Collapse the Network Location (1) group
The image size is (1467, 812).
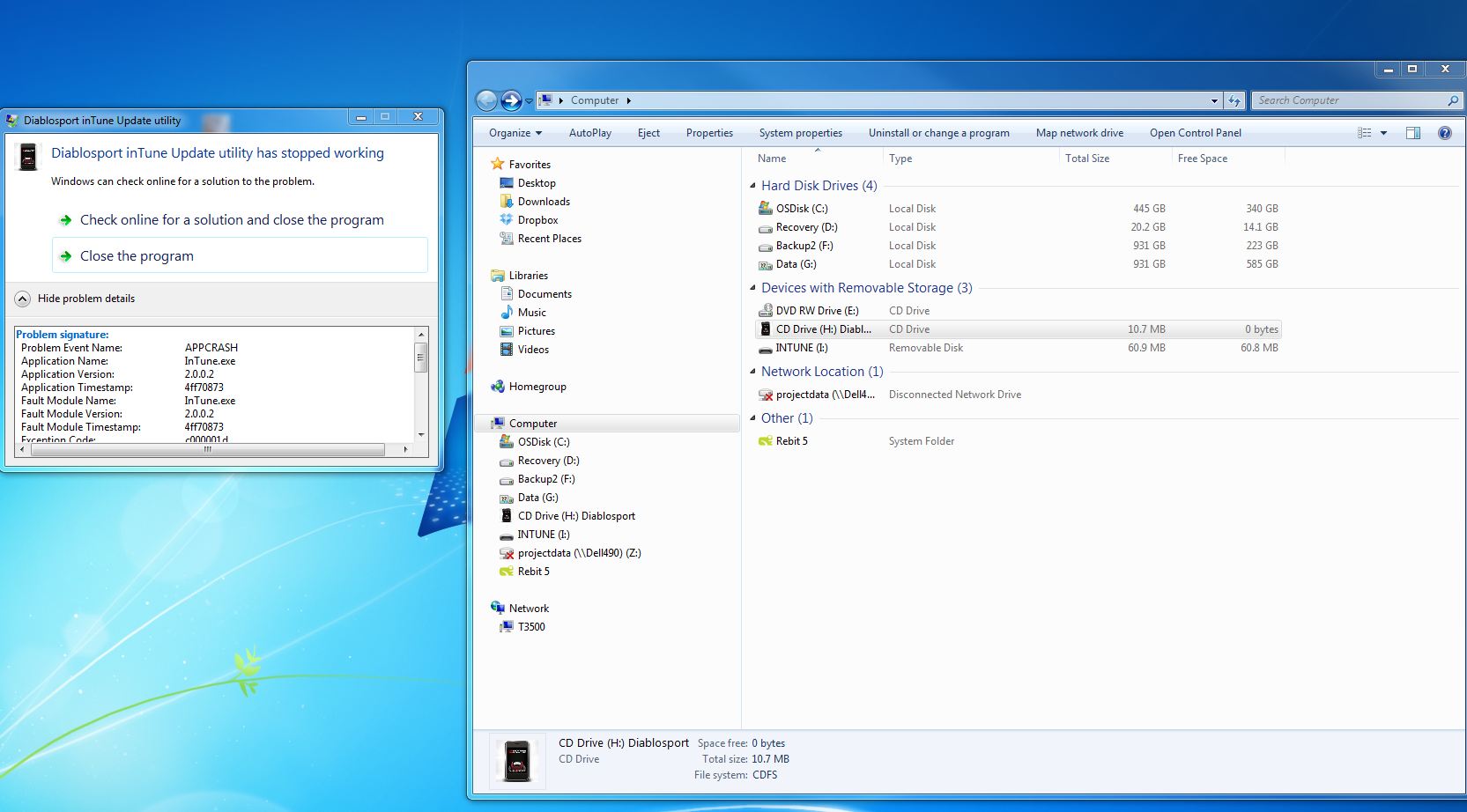tap(752, 372)
